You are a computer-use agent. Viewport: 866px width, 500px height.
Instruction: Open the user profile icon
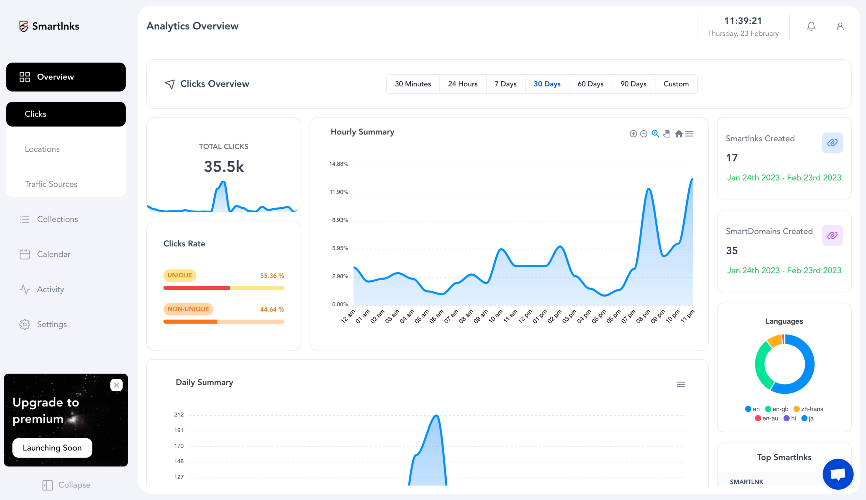tap(840, 26)
